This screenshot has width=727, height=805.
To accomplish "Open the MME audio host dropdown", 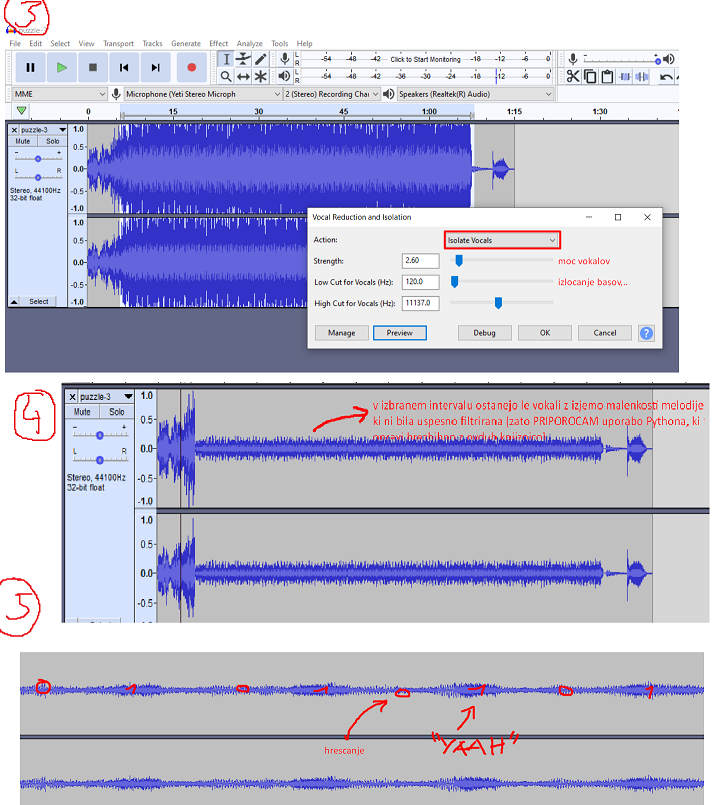I will (58, 94).
